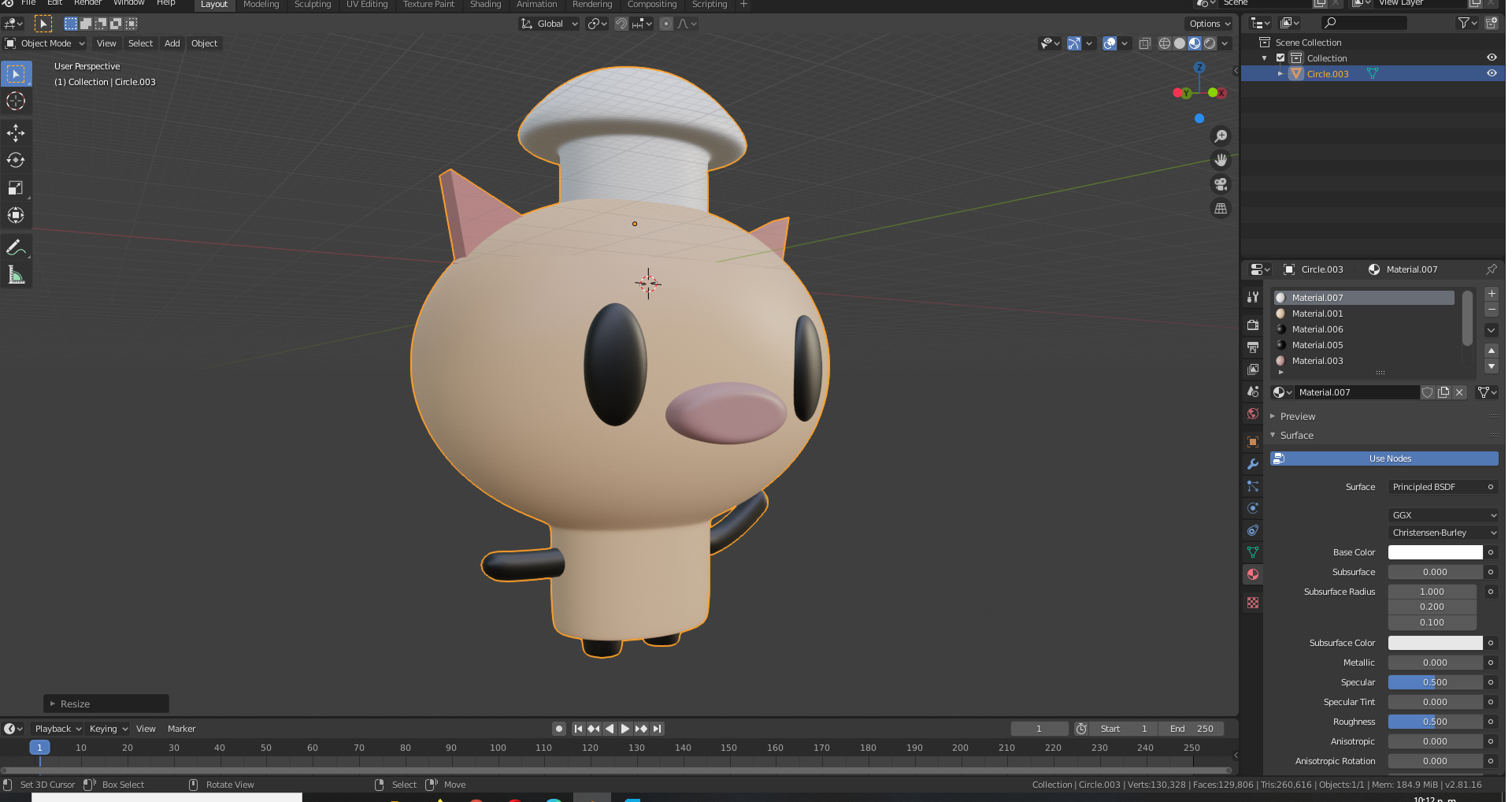Screen dimensions: 1512x802
Task: Select the Rotate tool in the toolbar
Action: click(16, 160)
